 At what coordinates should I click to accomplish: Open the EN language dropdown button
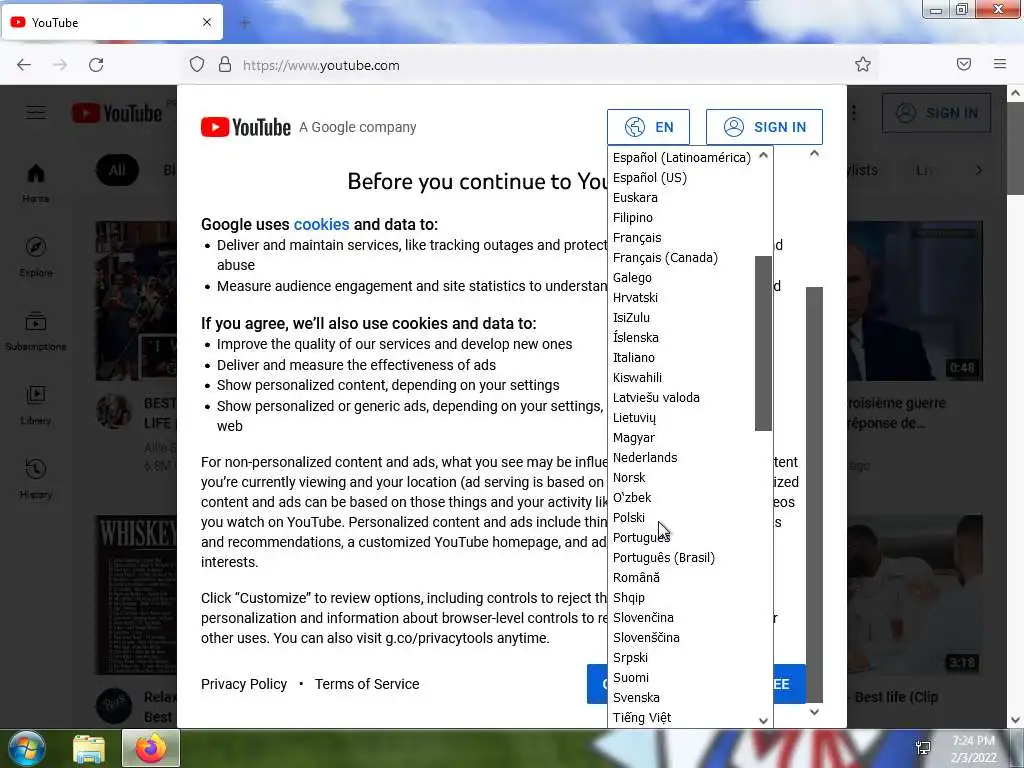pos(648,127)
